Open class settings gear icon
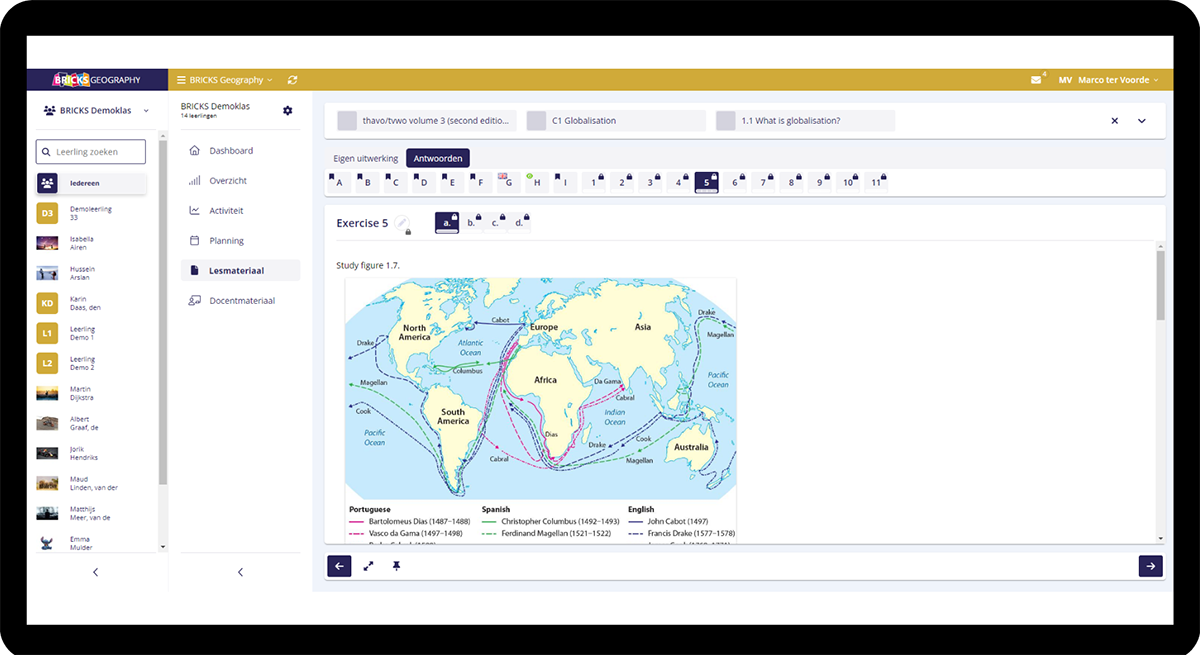 tap(288, 110)
